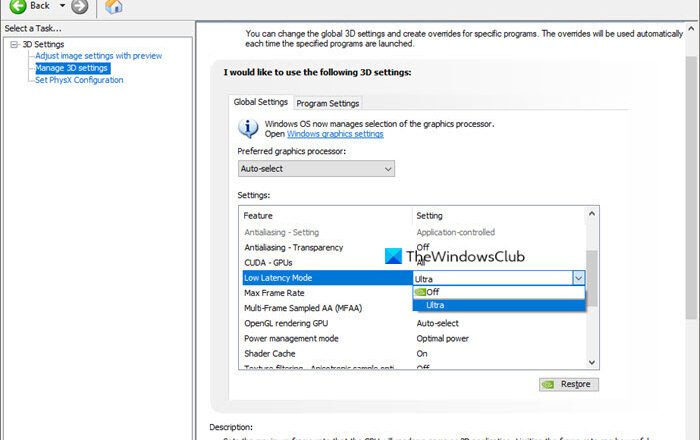
Task: Switch to the Program Settings tab
Action: [x=328, y=103]
